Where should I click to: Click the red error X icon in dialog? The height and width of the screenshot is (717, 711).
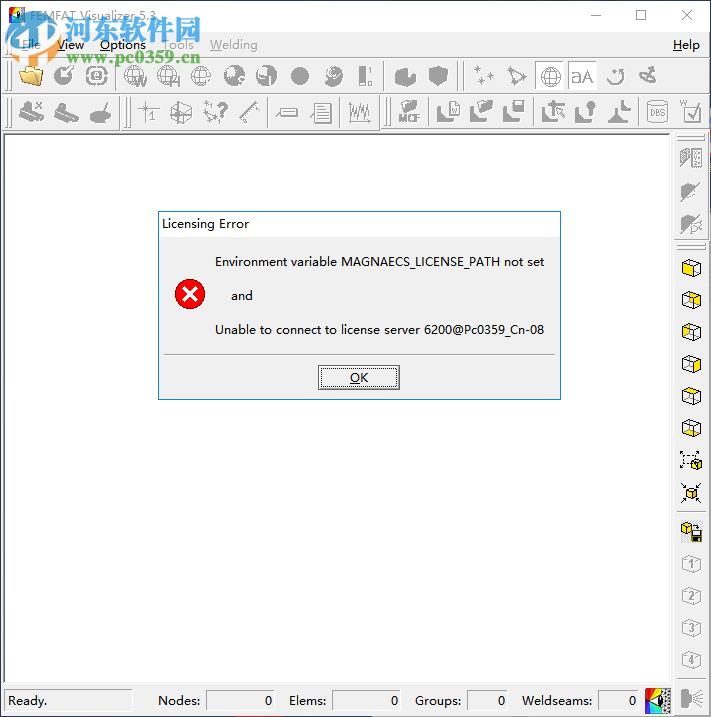coord(190,294)
